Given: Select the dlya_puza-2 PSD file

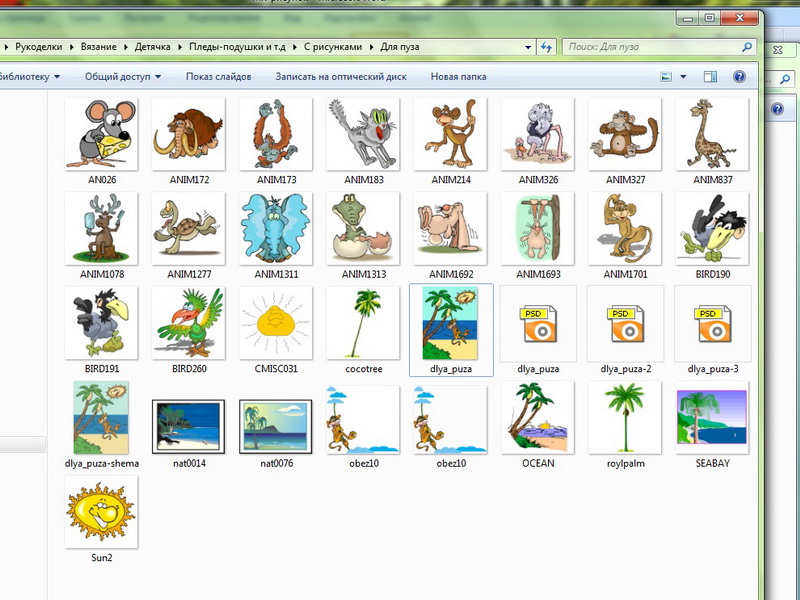Looking at the screenshot, I should tap(625, 324).
